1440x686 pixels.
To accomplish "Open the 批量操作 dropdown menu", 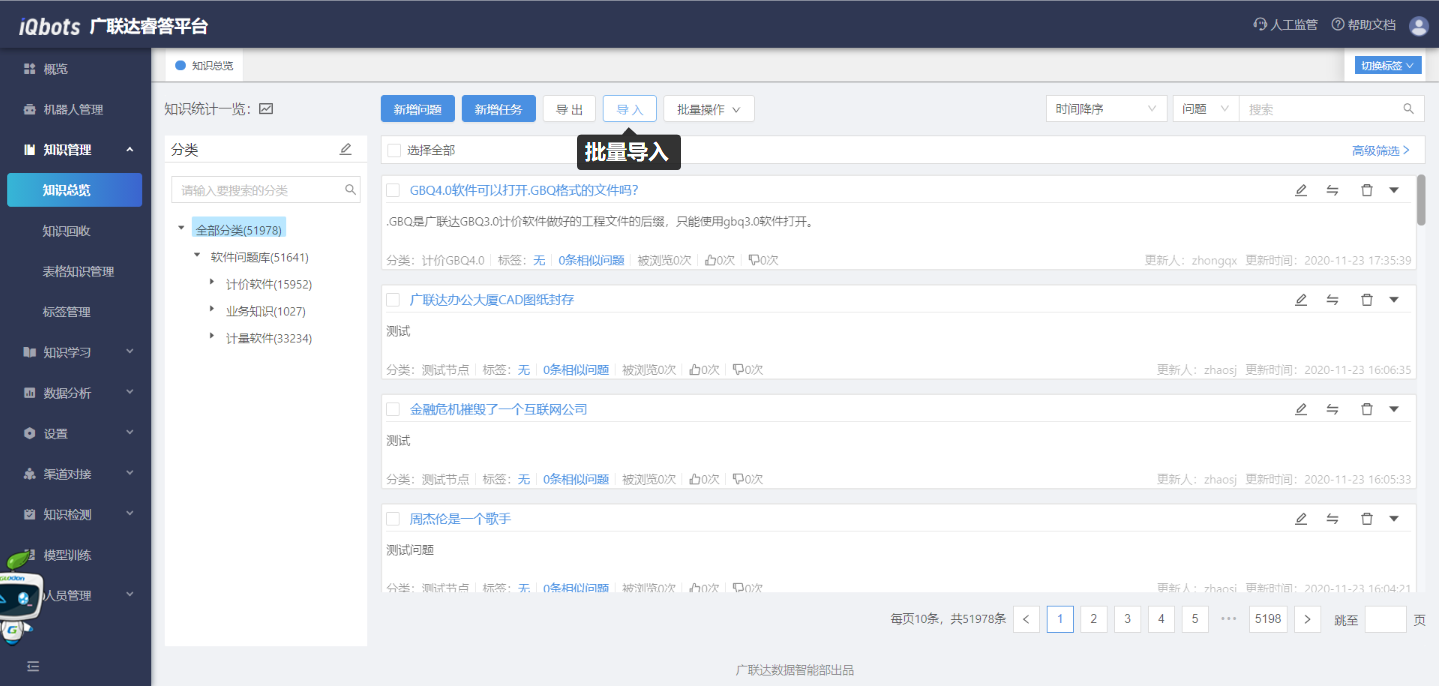I will click(708, 109).
